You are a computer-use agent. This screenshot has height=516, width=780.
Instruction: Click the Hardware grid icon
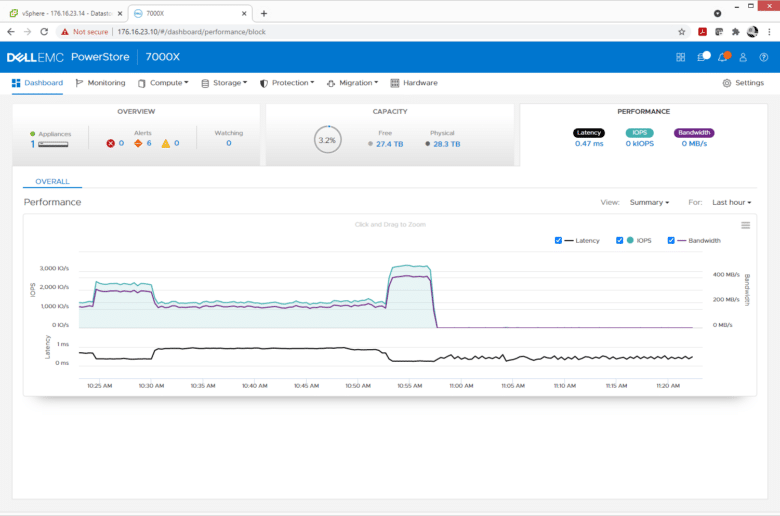pyautogui.click(x=394, y=83)
